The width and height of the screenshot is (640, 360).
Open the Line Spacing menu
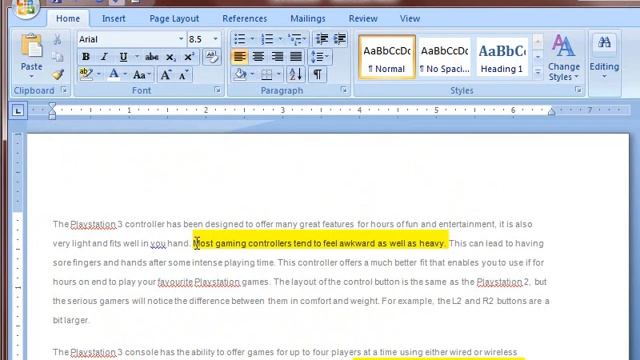click(320, 57)
